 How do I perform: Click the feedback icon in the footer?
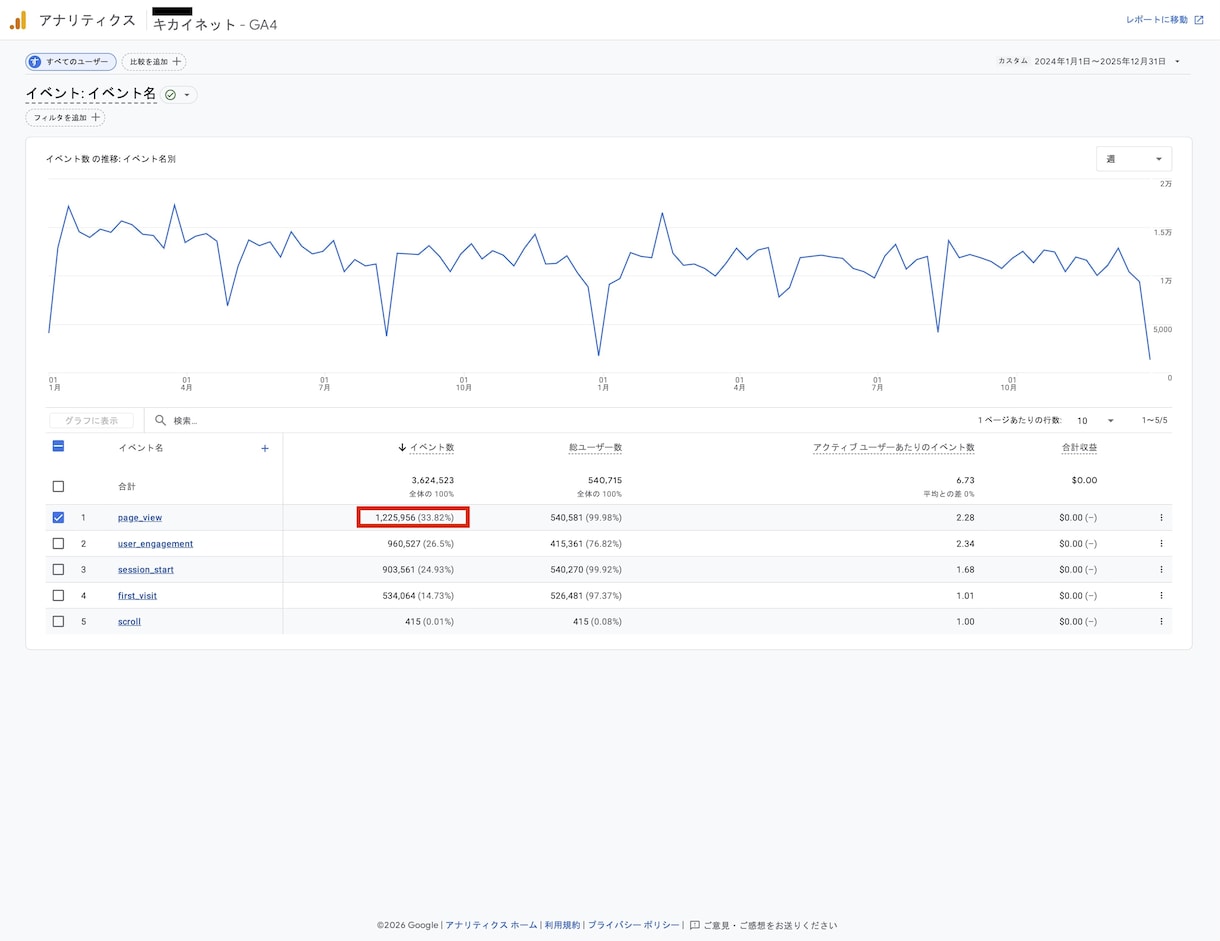pyautogui.click(x=695, y=926)
